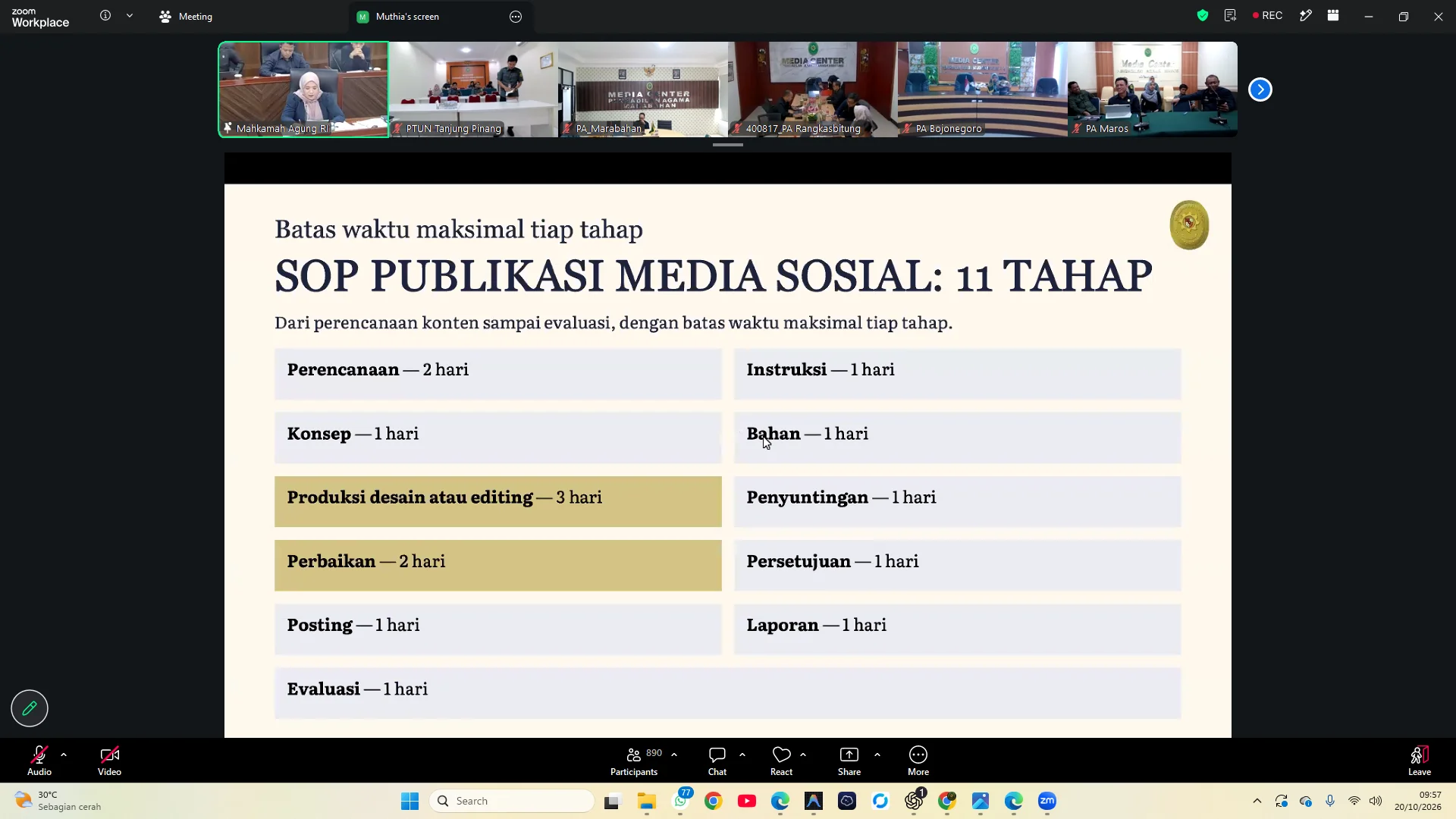The width and height of the screenshot is (1456, 819).
Task: Open the Zoom icon in the taskbar
Action: click(1047, 801)
